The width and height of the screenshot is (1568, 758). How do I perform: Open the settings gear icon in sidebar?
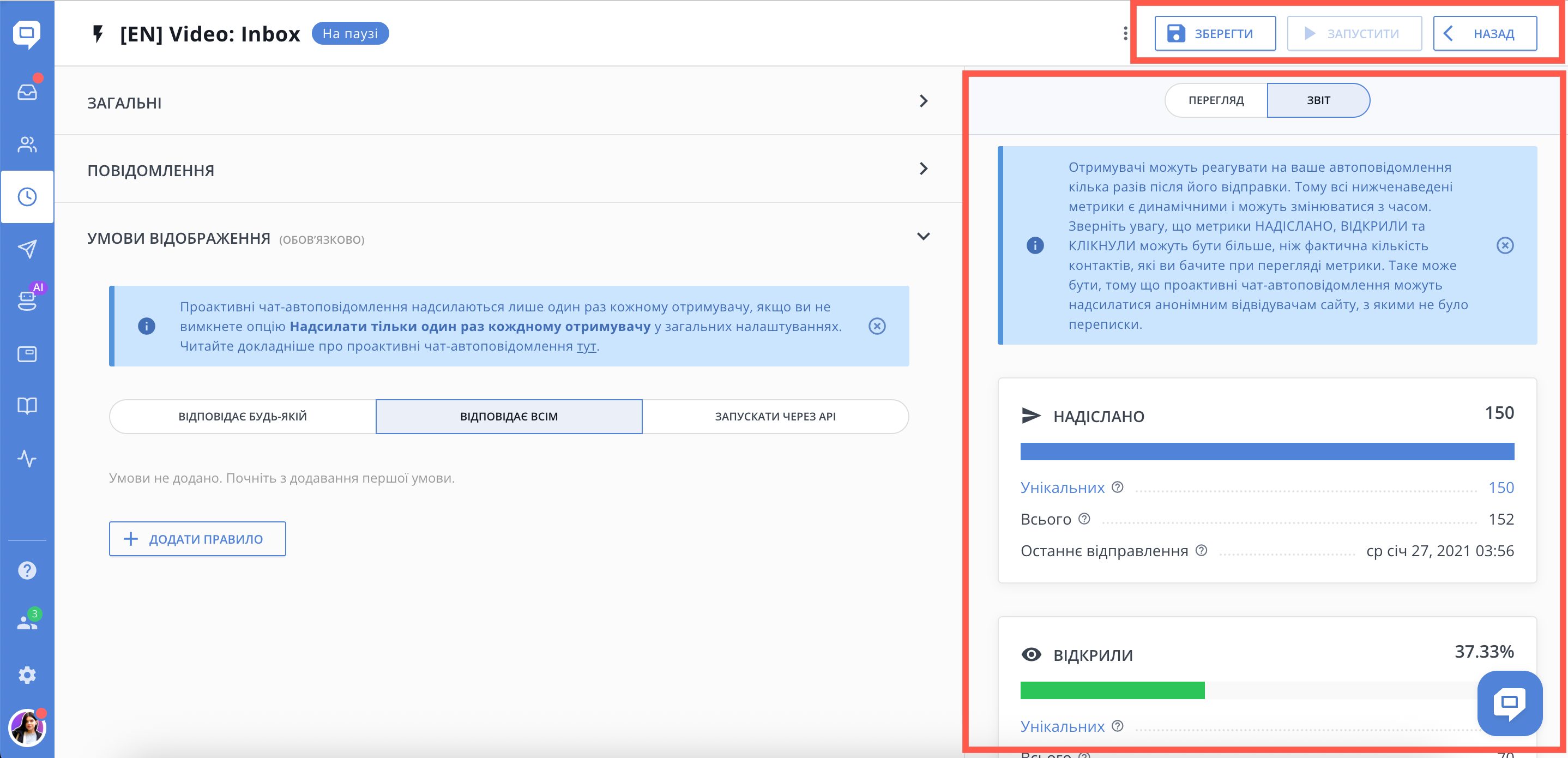coord(27,675)
